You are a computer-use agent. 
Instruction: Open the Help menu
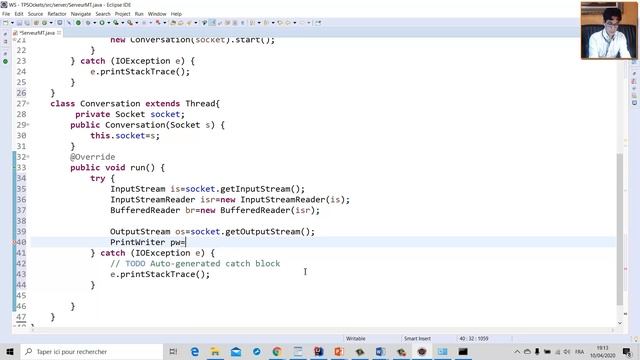(176, 14)
